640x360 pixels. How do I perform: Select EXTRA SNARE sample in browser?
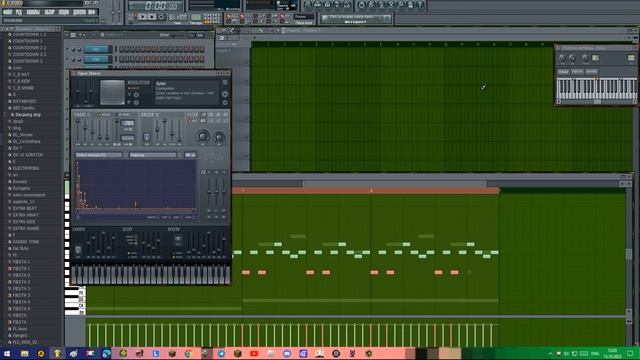pyautogui.click(x=26, y=228)
